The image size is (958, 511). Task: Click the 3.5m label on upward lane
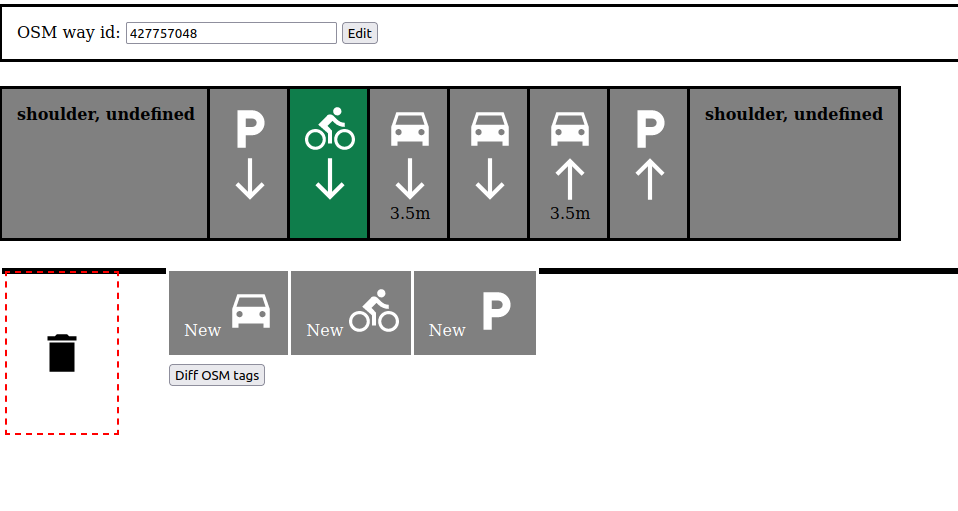point(570,213)
